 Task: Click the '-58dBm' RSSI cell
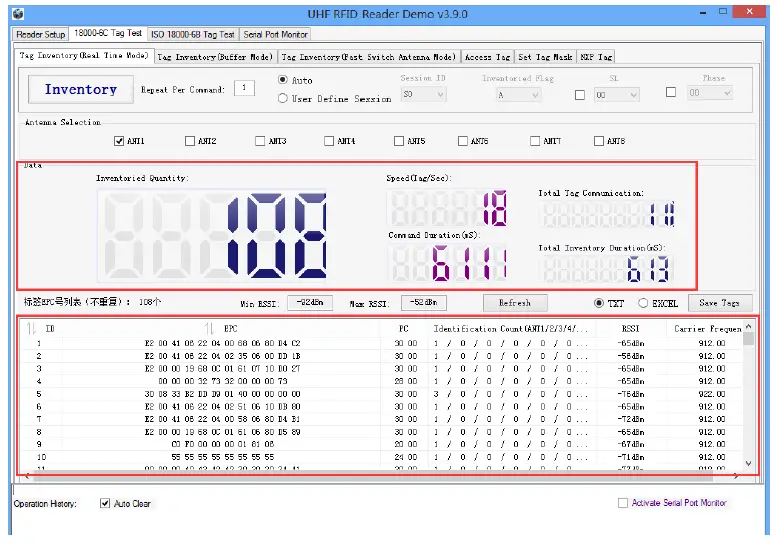(631, 356)
